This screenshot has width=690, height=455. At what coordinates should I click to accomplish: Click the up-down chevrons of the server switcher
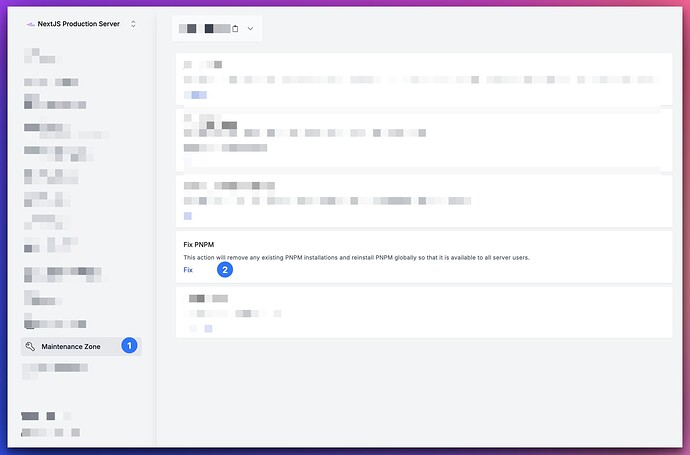tap(133, 24)
